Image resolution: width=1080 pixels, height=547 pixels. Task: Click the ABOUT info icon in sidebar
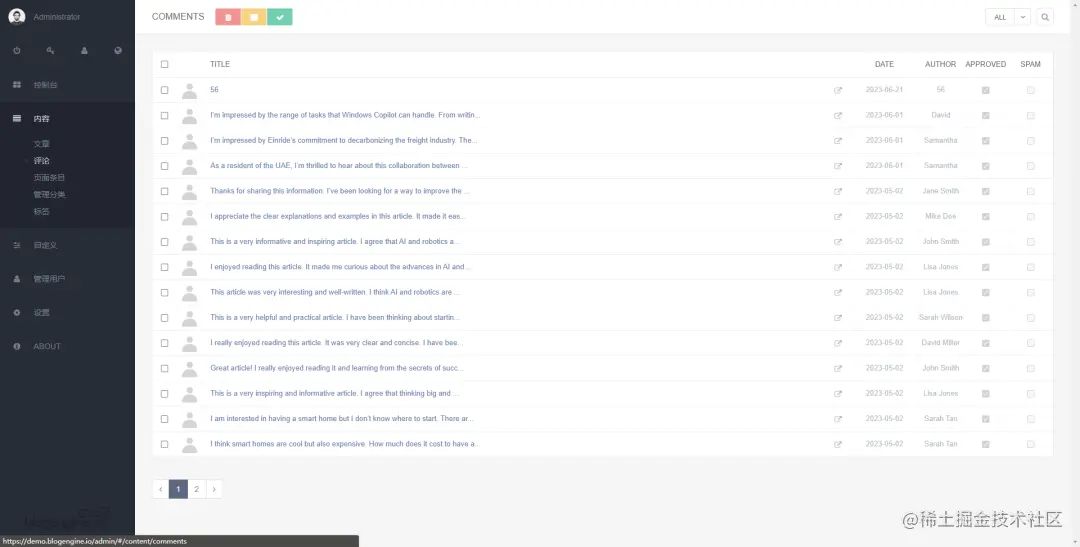click(x=17, y=347)
